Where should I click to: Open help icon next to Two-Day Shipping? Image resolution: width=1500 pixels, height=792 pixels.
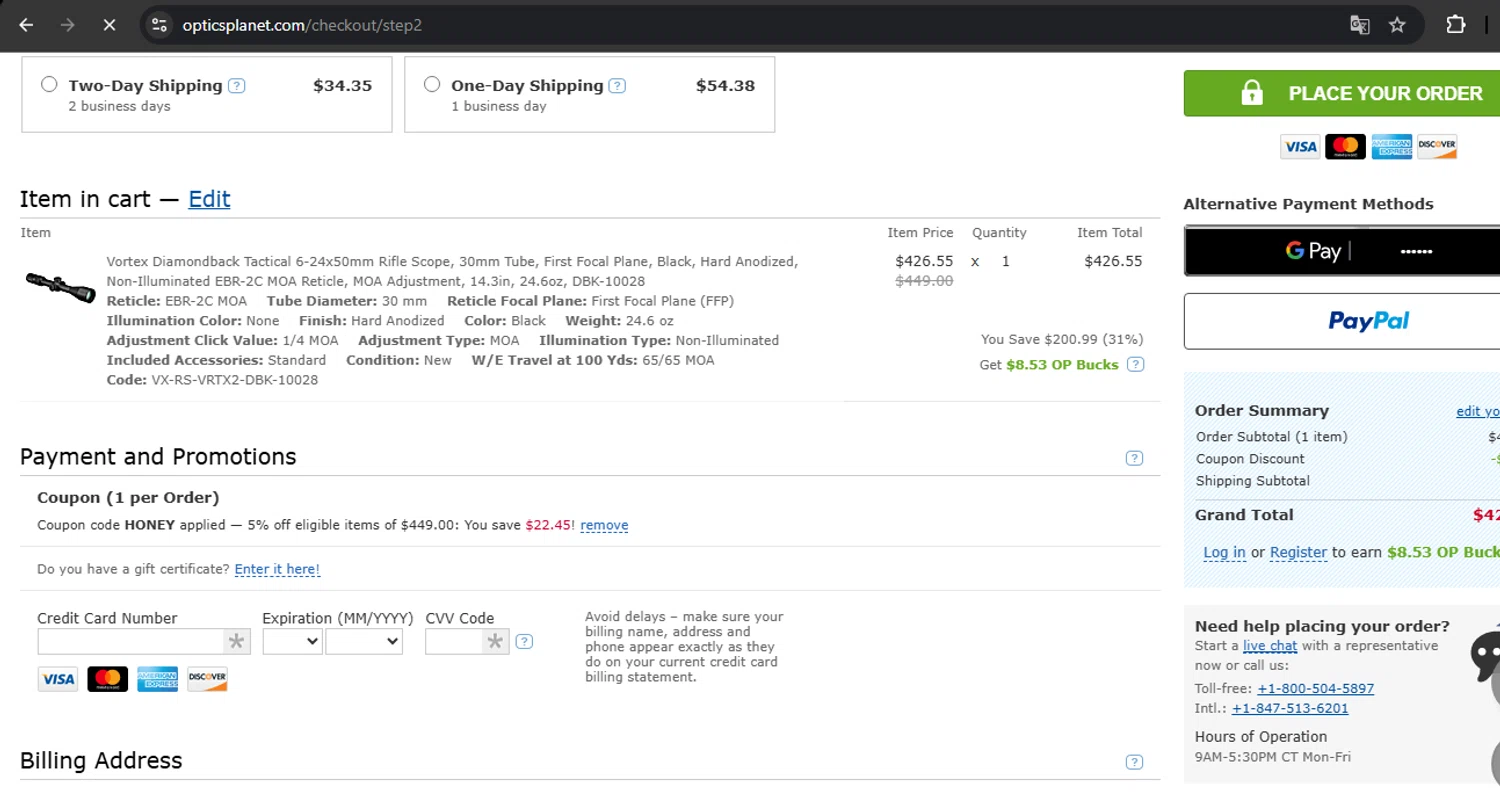(236, 86)
